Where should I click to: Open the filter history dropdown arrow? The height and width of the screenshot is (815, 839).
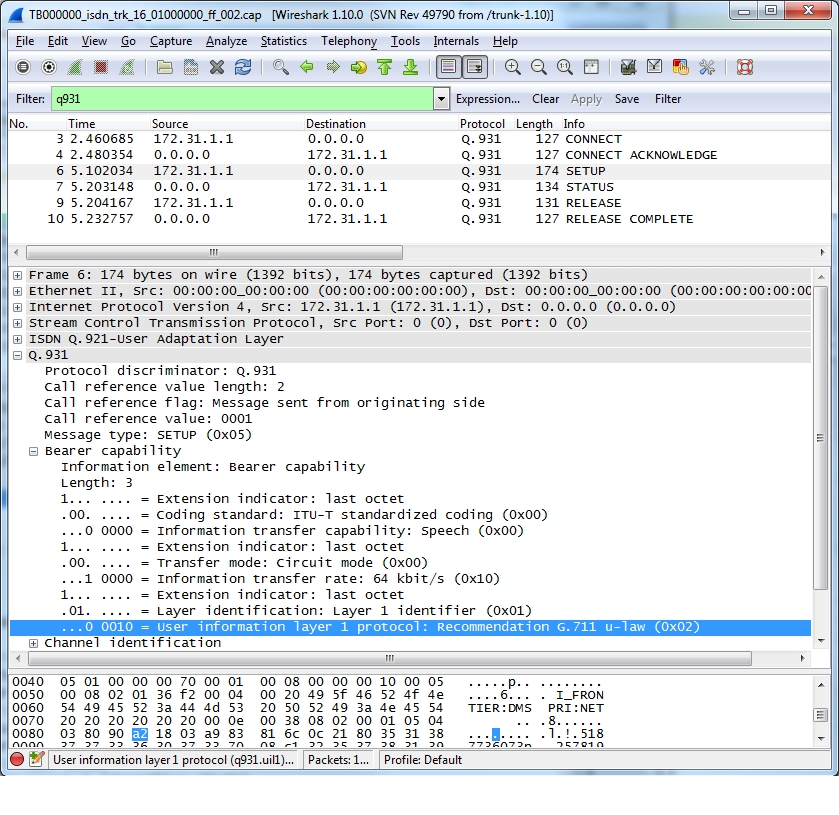441,99
